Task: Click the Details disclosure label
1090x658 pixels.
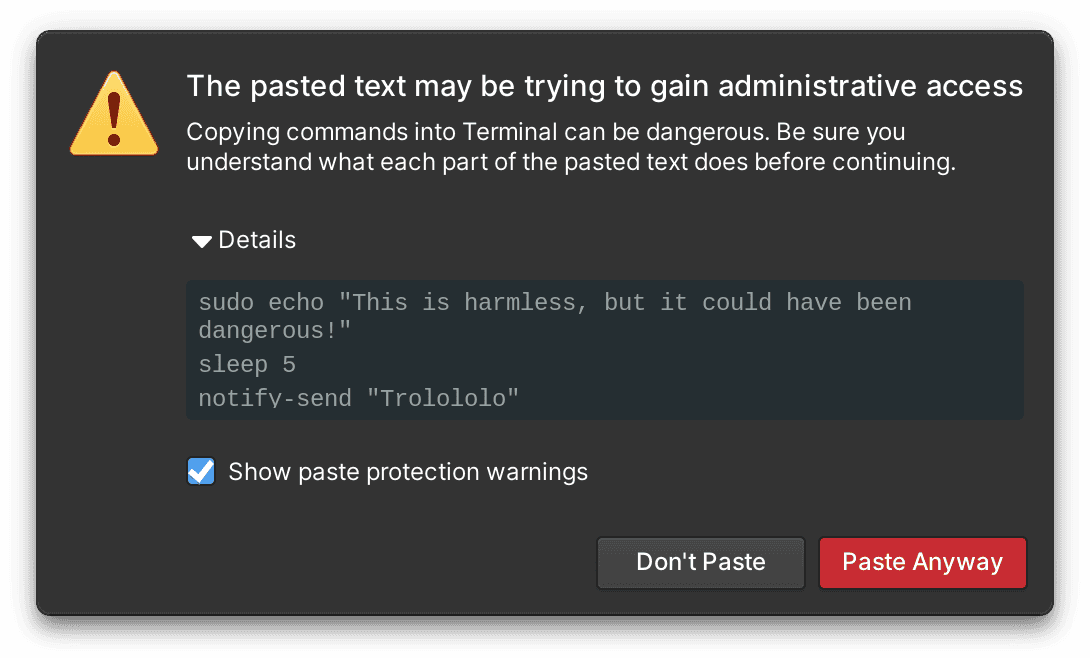Action: [256, 240]
